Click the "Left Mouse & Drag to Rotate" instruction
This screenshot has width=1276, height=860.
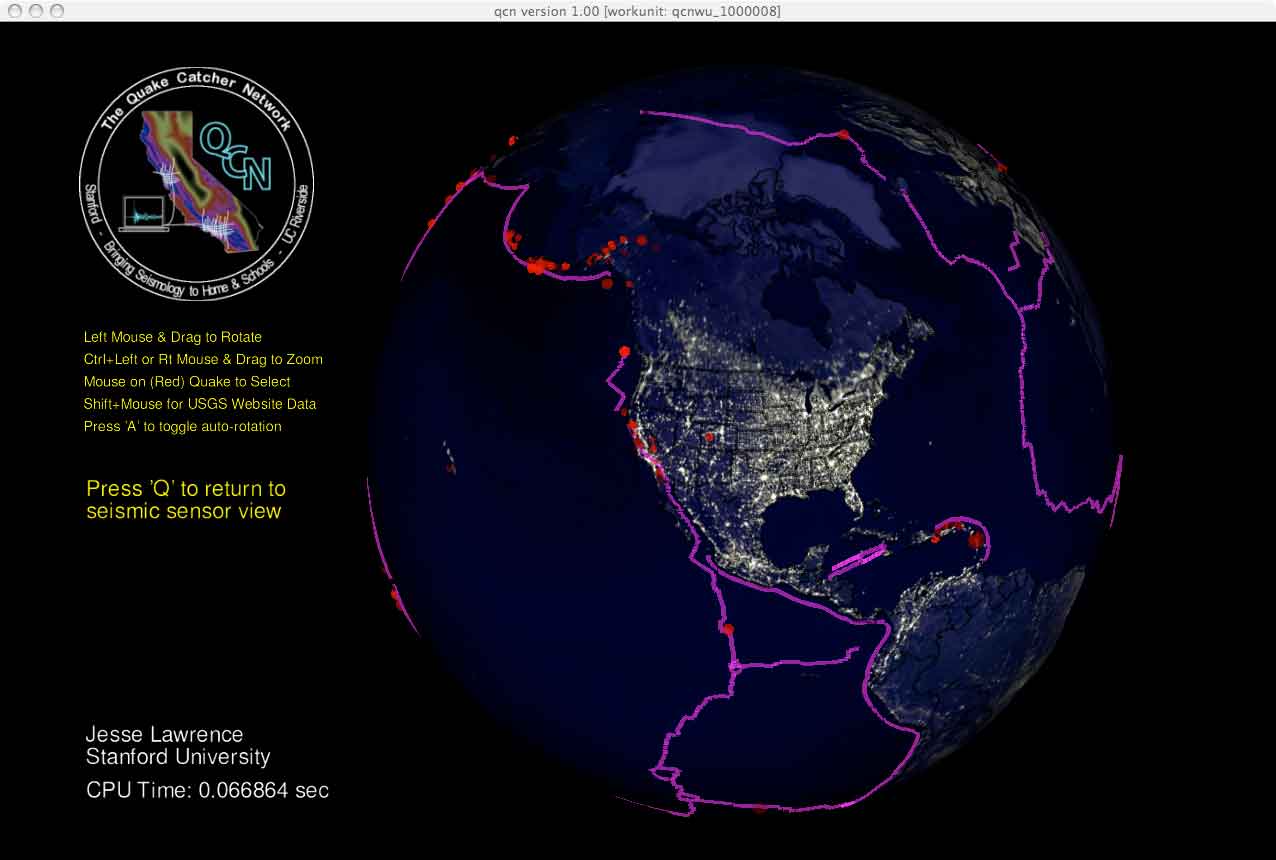173,337
